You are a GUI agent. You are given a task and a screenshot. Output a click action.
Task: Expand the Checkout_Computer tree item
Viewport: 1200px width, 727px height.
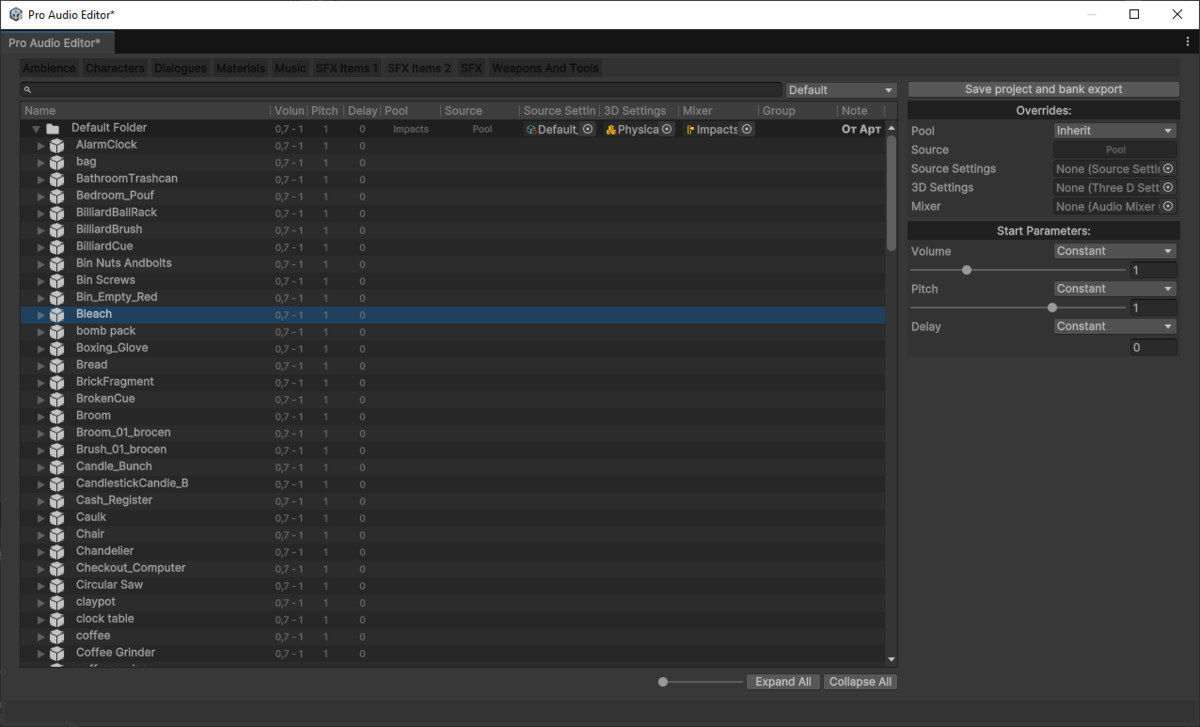41,569
